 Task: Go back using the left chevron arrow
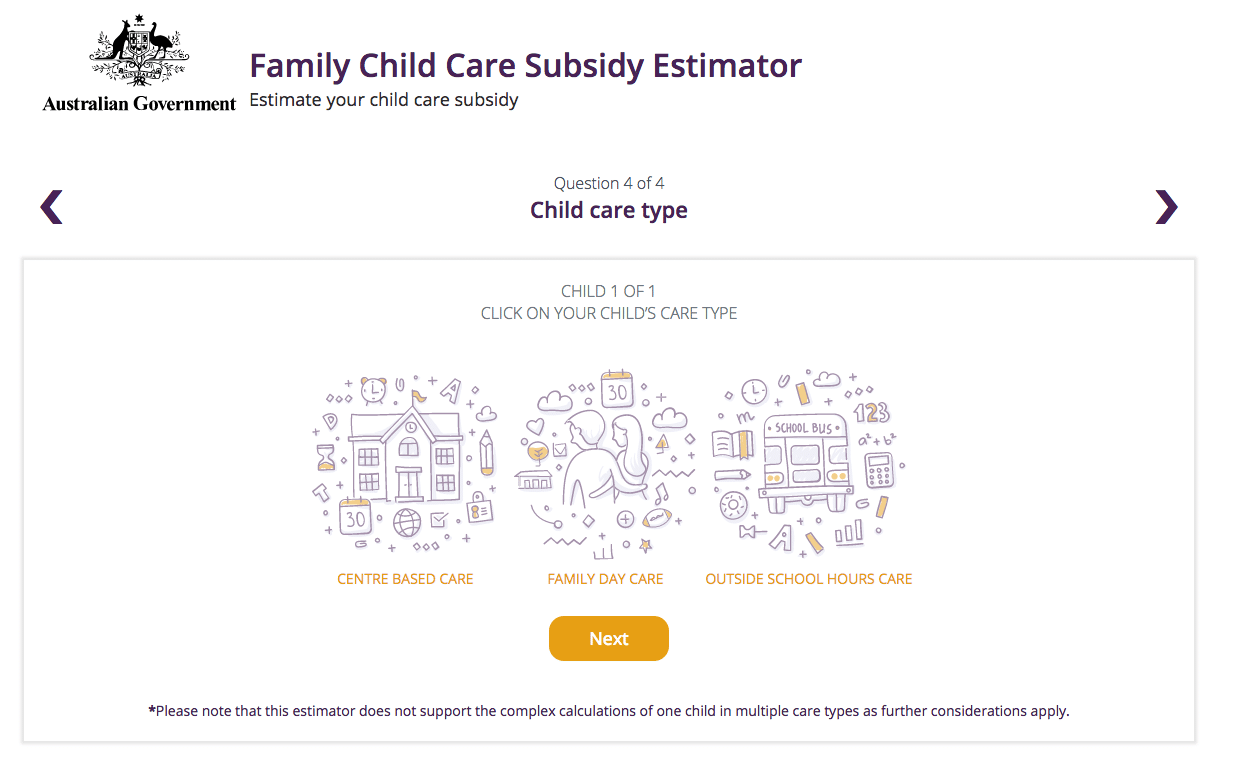51,207
